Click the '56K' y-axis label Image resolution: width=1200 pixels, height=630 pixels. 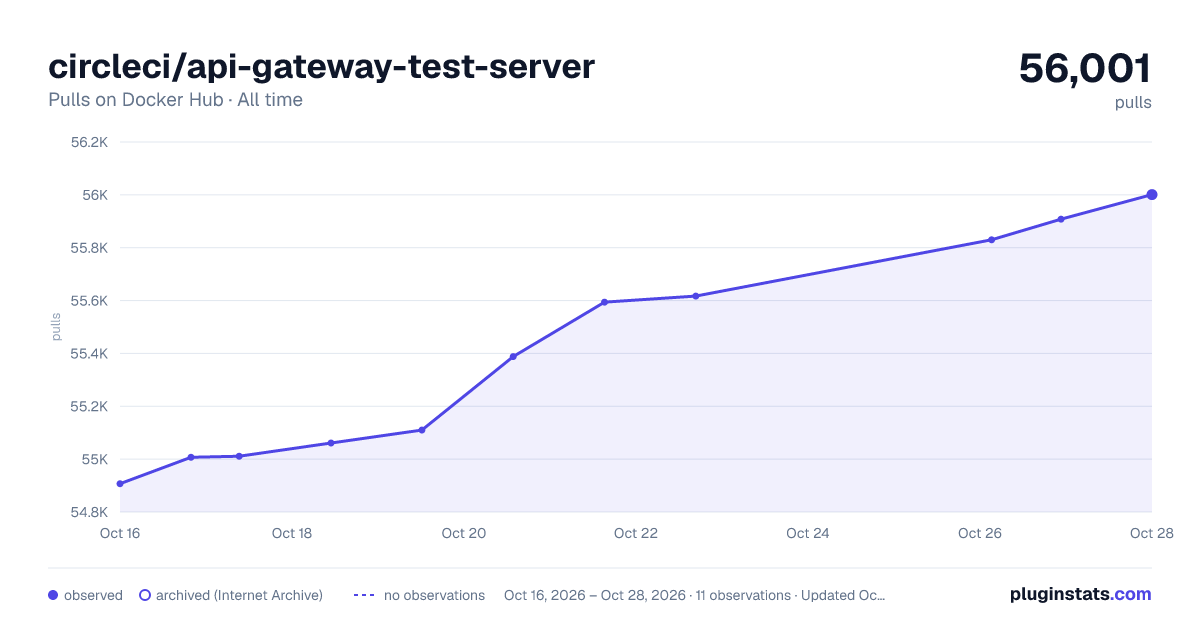(x=95, y=195)
